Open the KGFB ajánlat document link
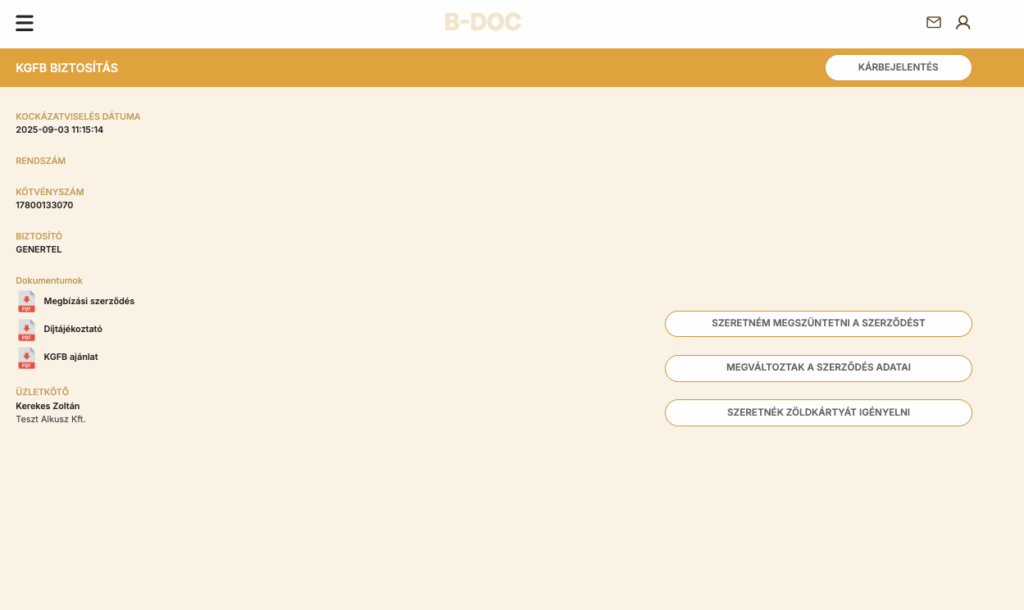 (x=71, y=357)
